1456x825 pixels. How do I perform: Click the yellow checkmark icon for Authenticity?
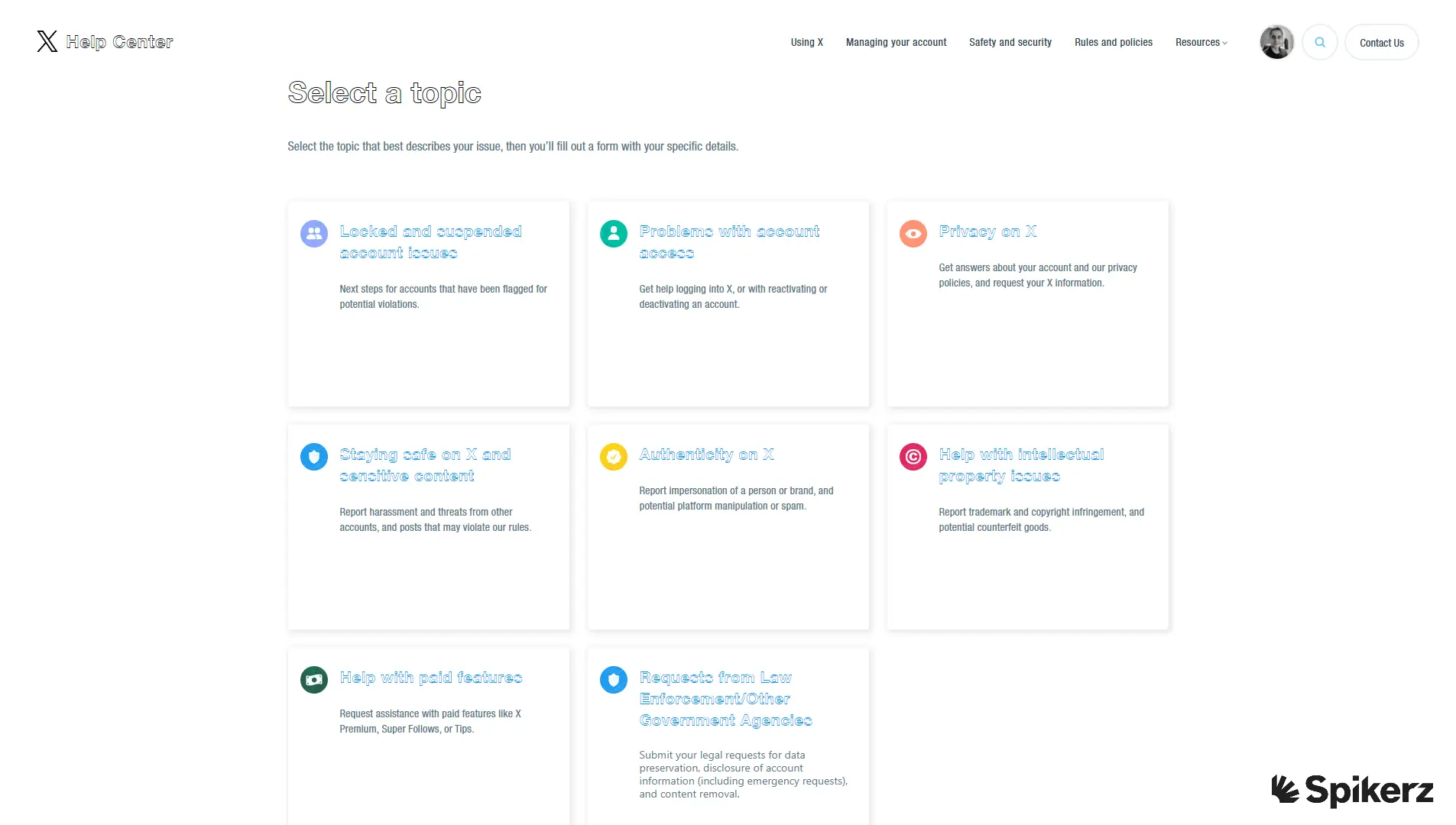tap(614, 457)
